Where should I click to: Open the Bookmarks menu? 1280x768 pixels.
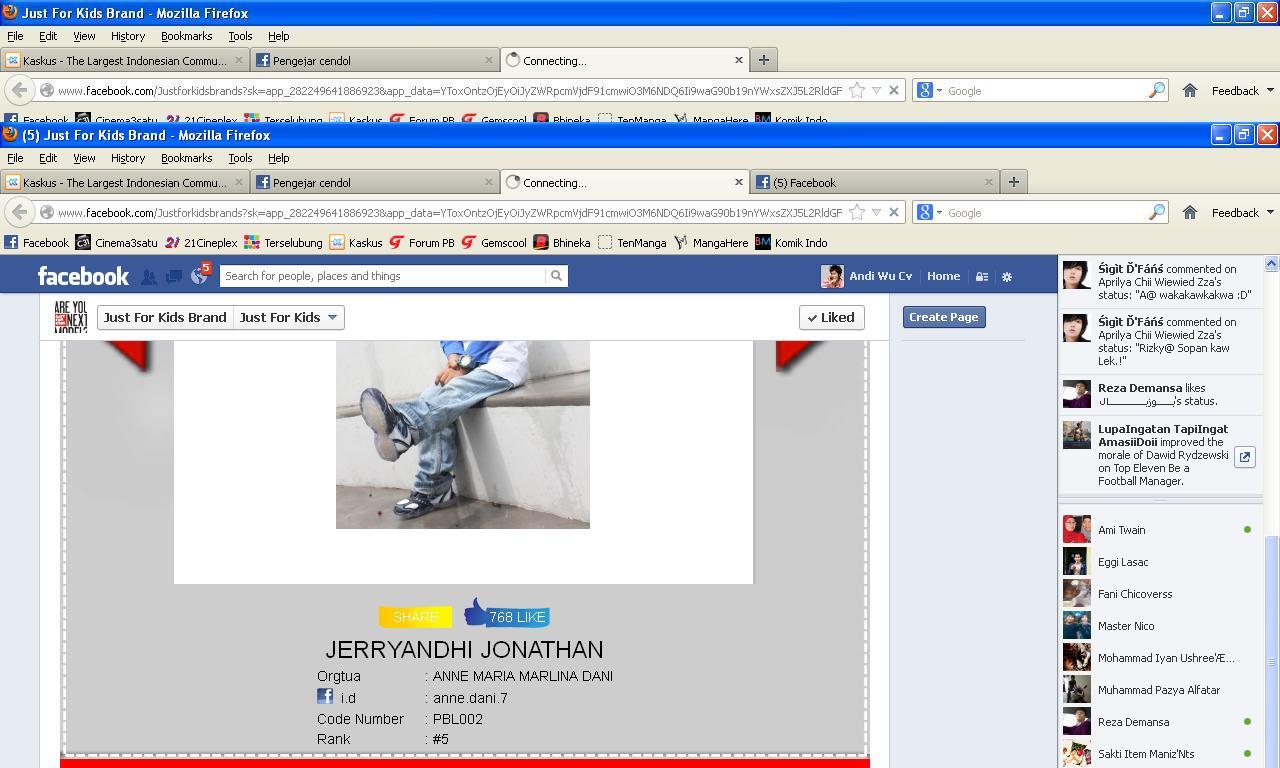186,158
